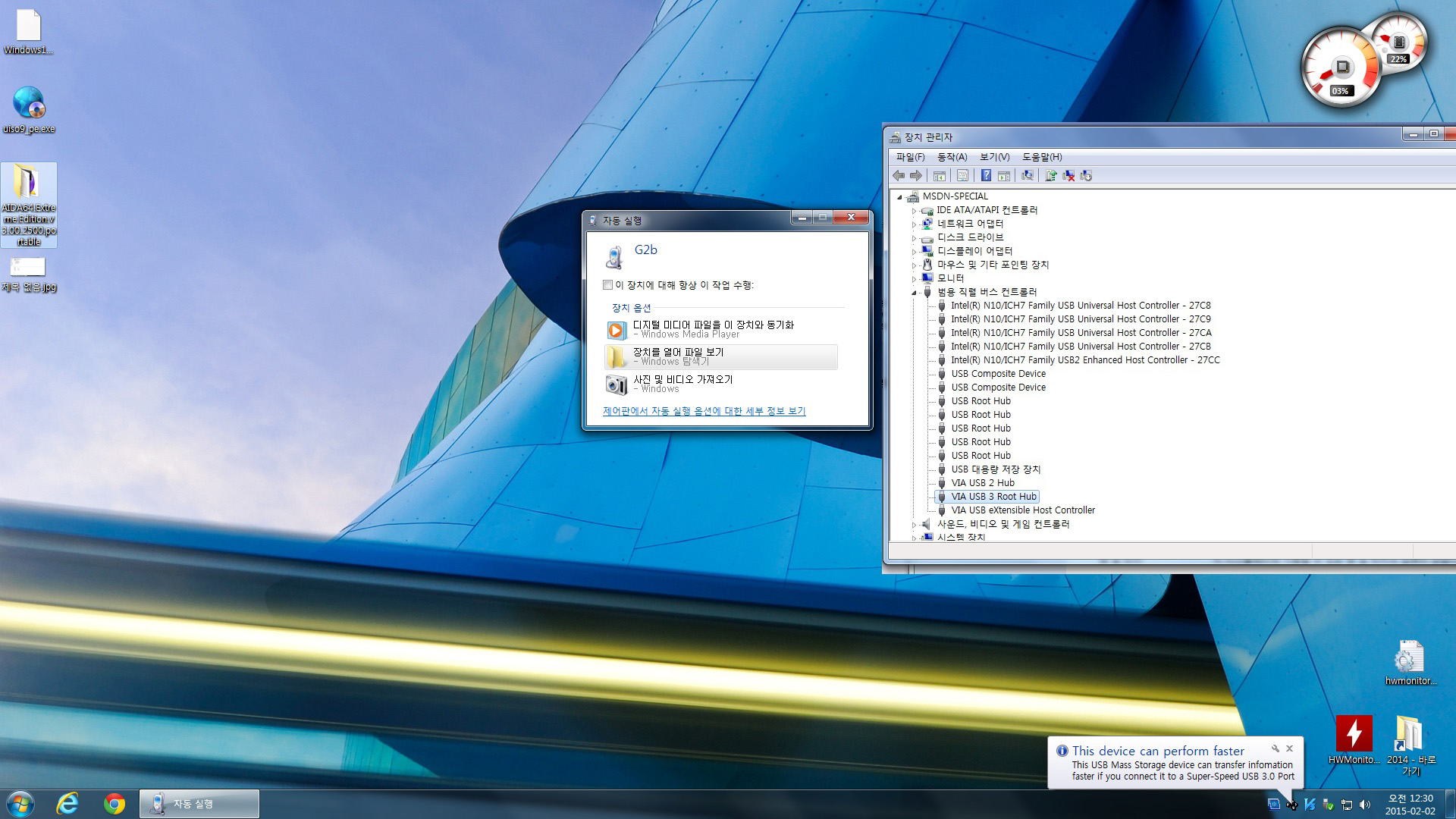Choose open device to view files option
This screenshot has height=819, width=1456.
point(721,356)
